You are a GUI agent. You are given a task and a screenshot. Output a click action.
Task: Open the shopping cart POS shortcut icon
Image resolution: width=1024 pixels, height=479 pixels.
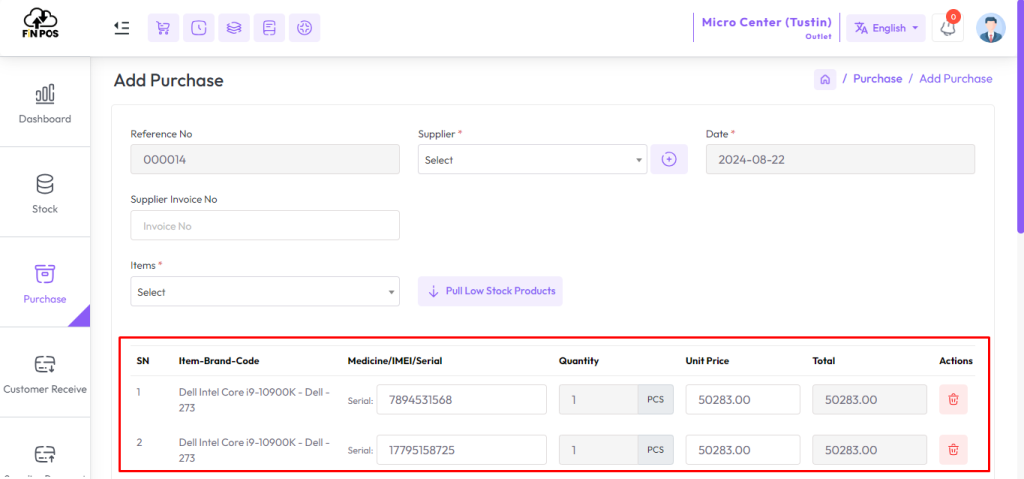click(x=163, y=28)
